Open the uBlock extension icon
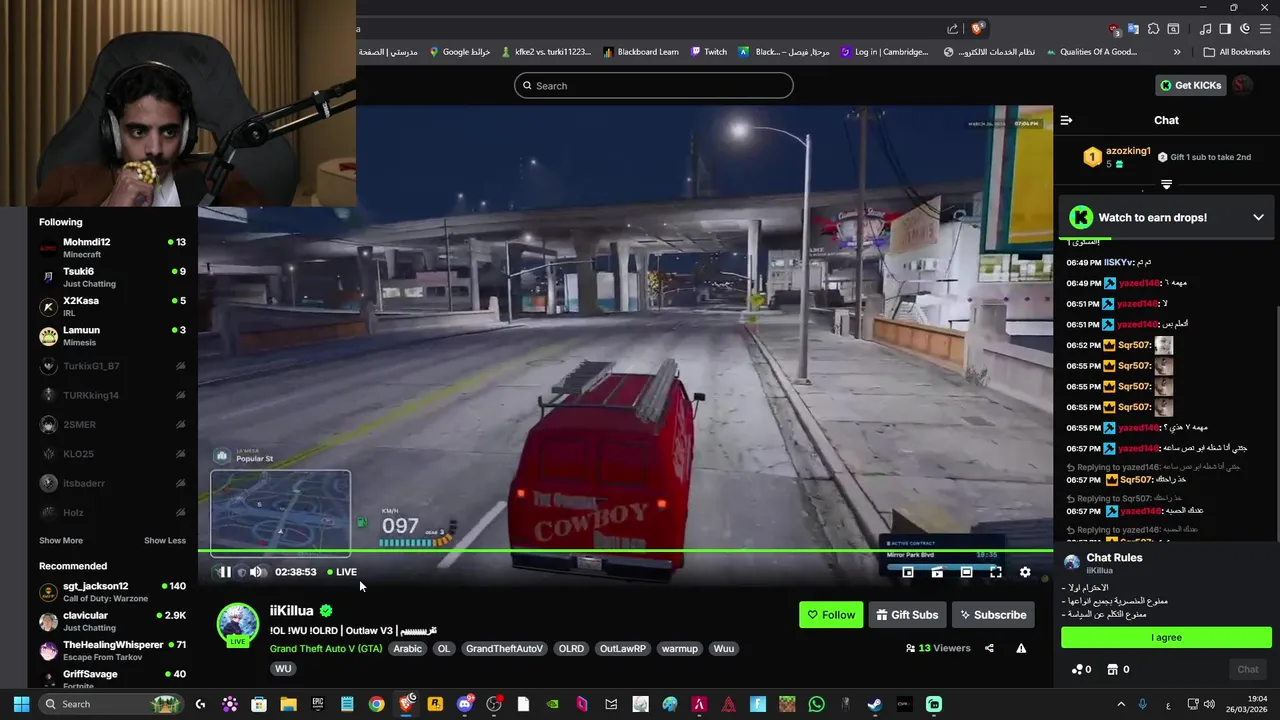 tap(1115, 29)
